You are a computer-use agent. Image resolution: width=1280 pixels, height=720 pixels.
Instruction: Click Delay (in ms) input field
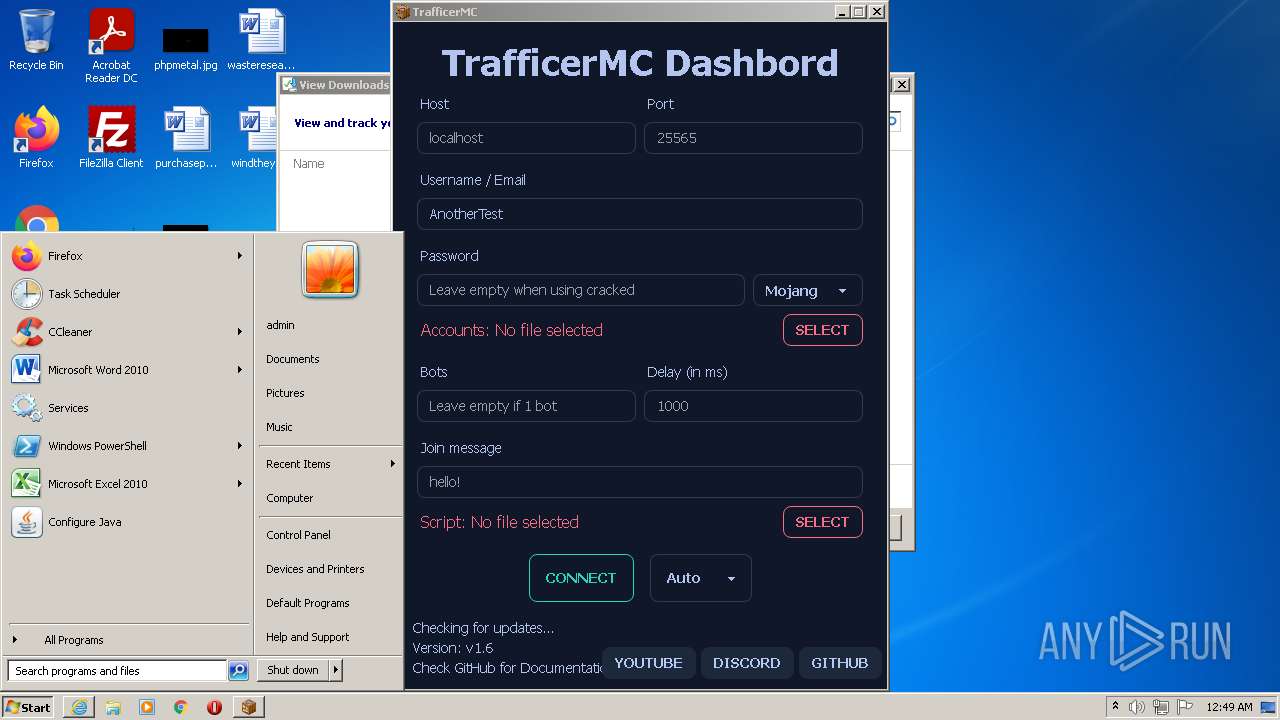coord(753,406)
